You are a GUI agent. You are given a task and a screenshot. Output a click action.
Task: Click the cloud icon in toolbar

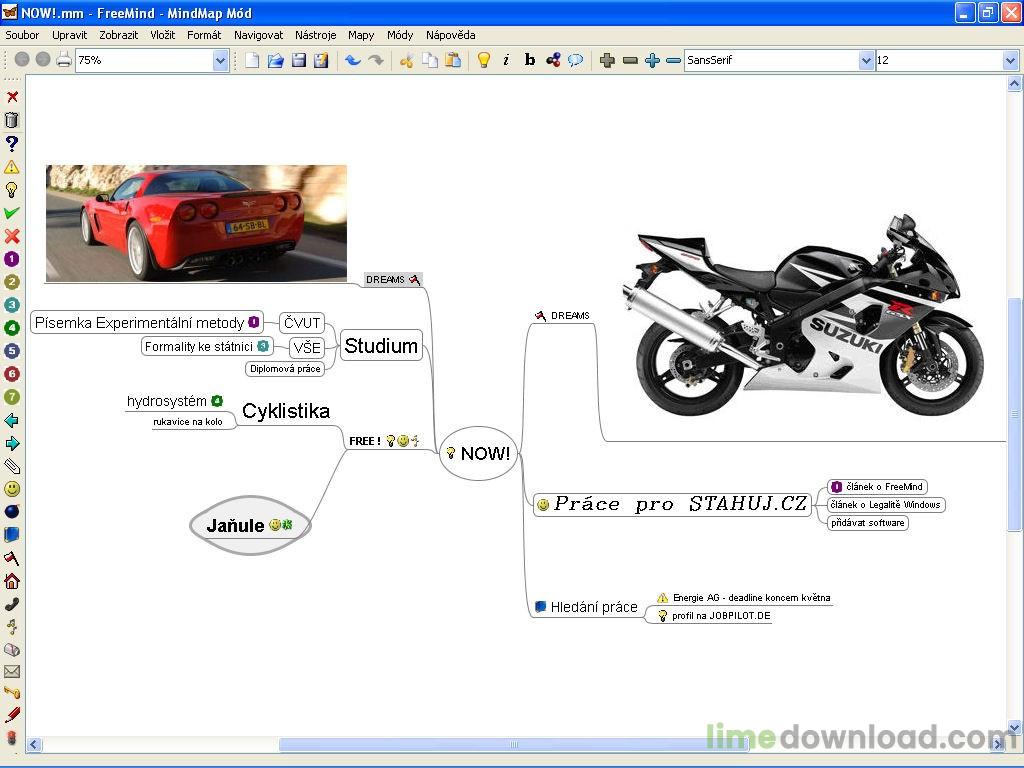pyautogui.click(x=575, y=61)
